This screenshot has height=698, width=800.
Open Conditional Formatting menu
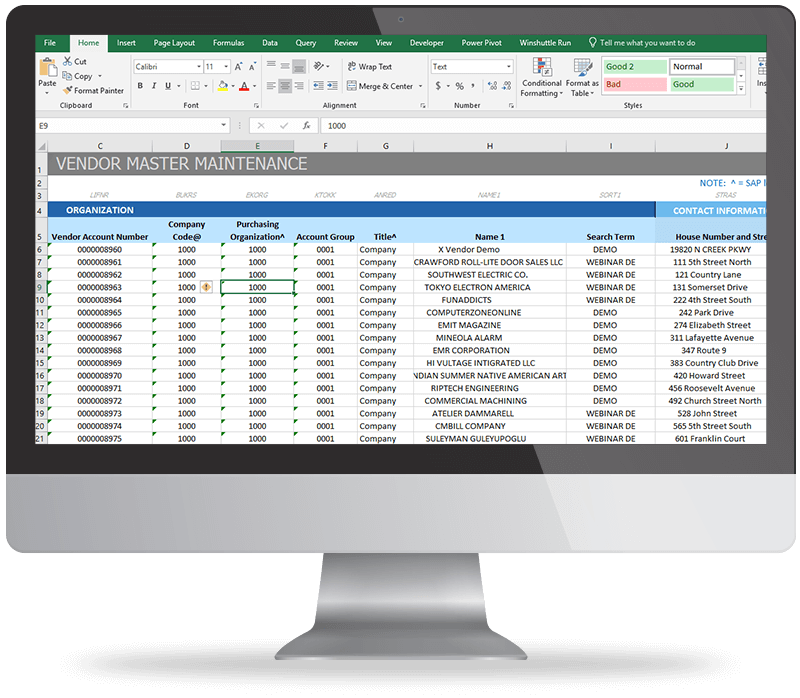pyautogui.click(x=541, y=77)
